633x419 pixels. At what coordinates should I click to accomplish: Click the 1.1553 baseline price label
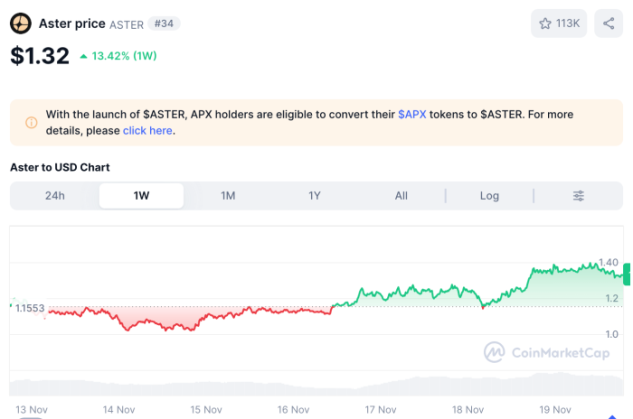[29, 308]
